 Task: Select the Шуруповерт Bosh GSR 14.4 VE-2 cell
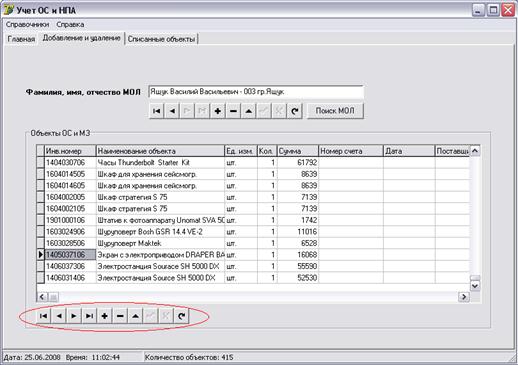click(x=160, y=232)
